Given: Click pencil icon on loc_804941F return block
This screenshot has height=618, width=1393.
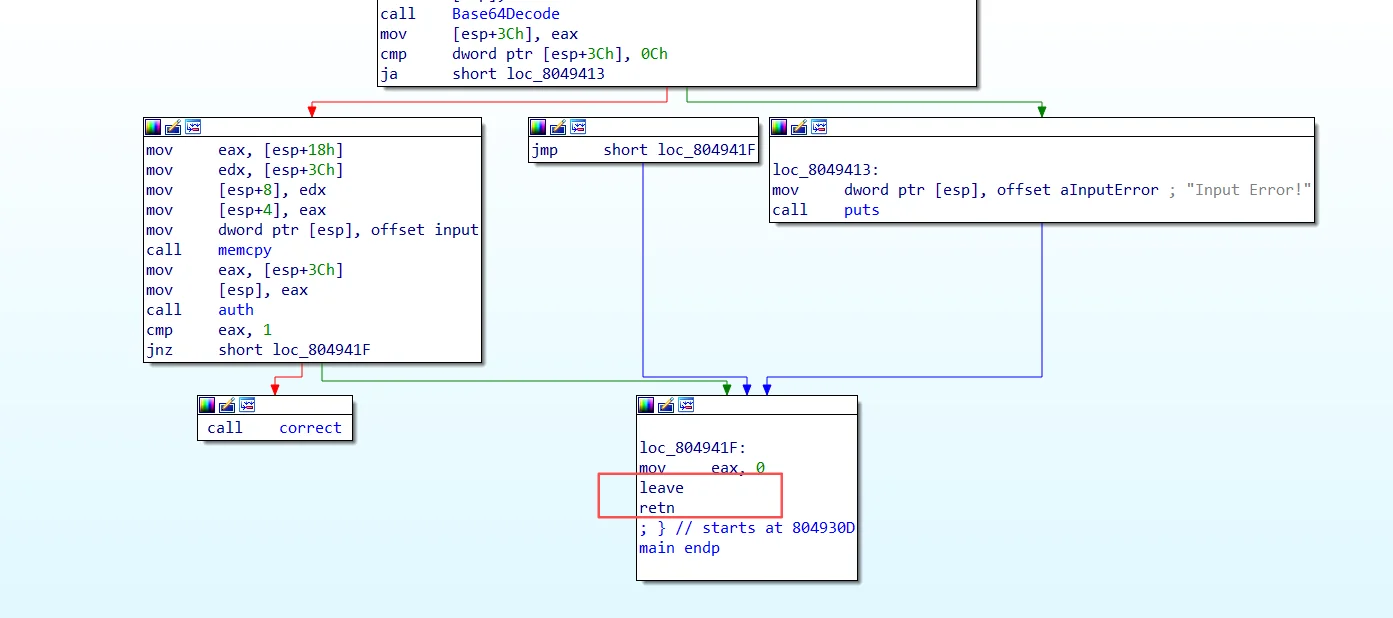Looking at the screenshot, I should point(666,405).
